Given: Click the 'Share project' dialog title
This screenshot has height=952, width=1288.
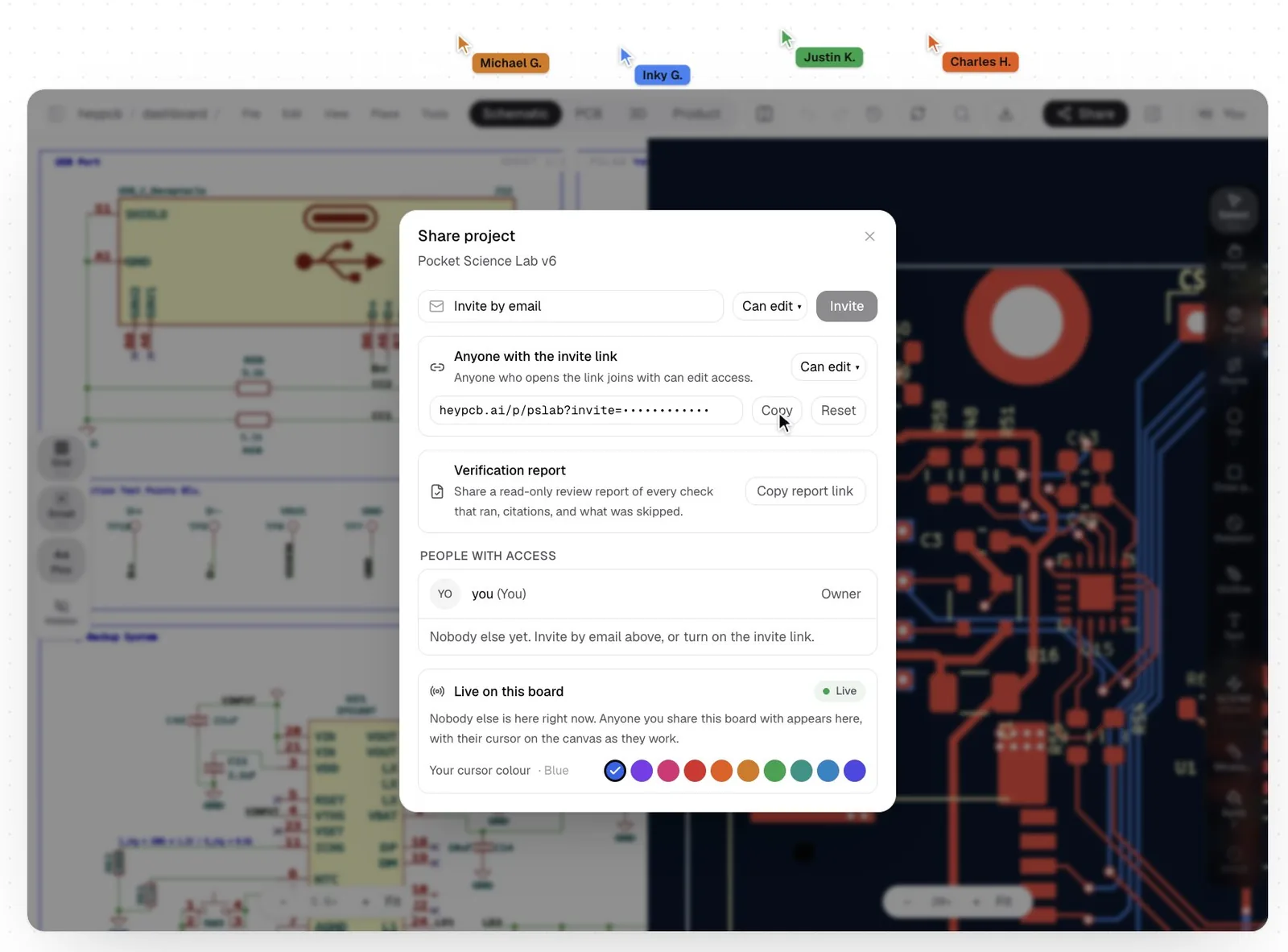Looking at the screenshot, I should point(466,236).
